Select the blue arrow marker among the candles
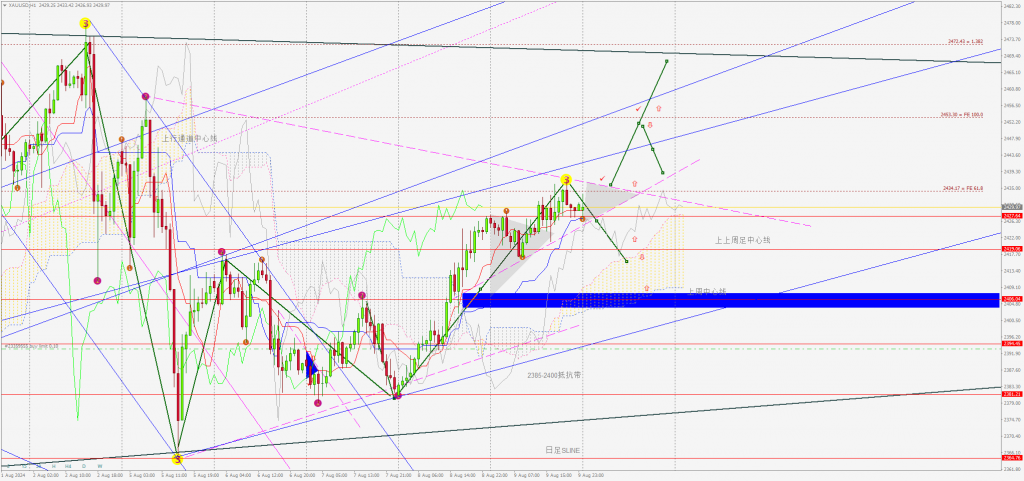This screenshot has width=1024, height=481. 311,368
